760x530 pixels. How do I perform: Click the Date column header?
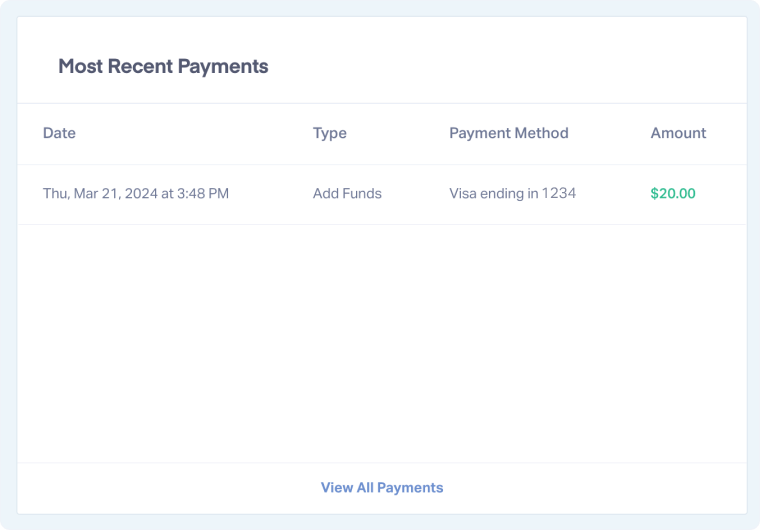click(59, 133)
